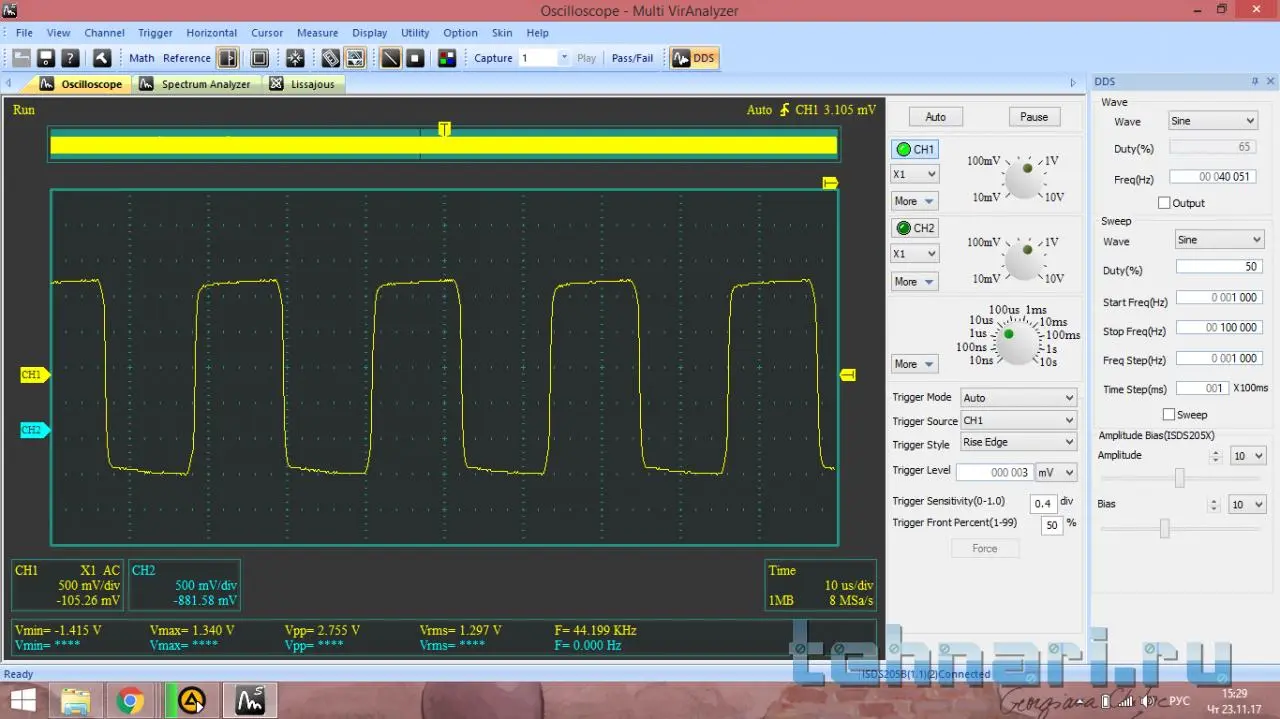Expand the DDS Wave type dropdown

(x=1212, y=121)
